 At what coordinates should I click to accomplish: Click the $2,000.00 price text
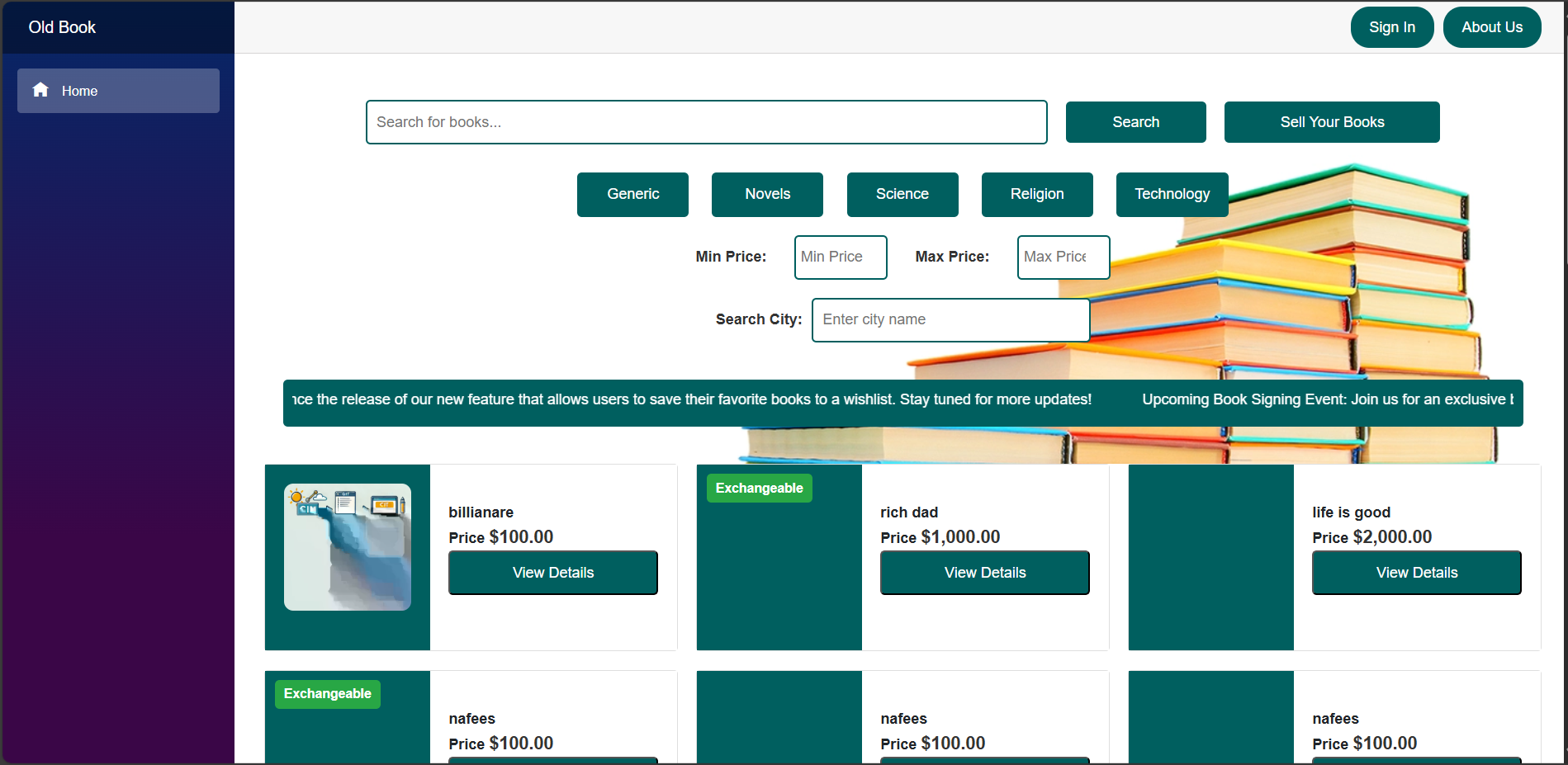[x=1392, y=537]
